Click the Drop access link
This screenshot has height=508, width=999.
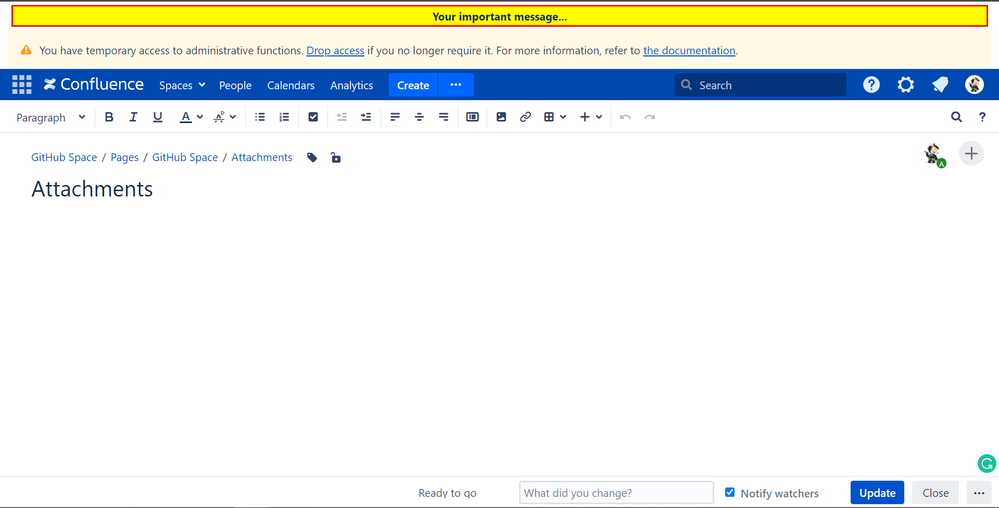click(335, 50)
